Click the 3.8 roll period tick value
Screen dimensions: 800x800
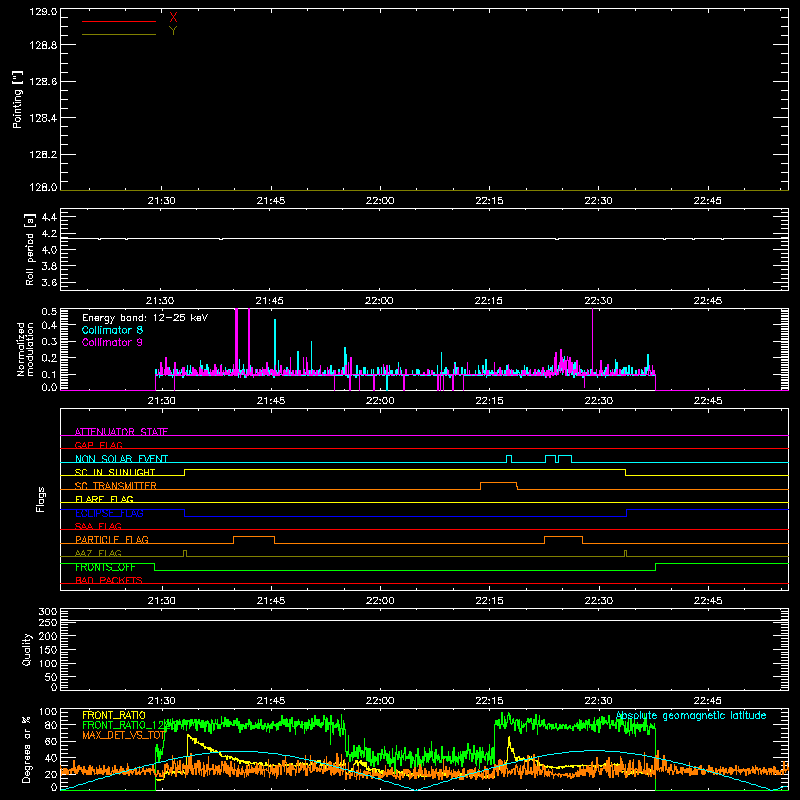[x=49, y=266]
